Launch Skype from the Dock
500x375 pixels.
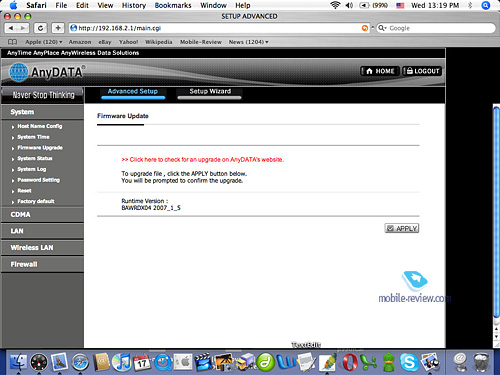click(x=409, y=362)
